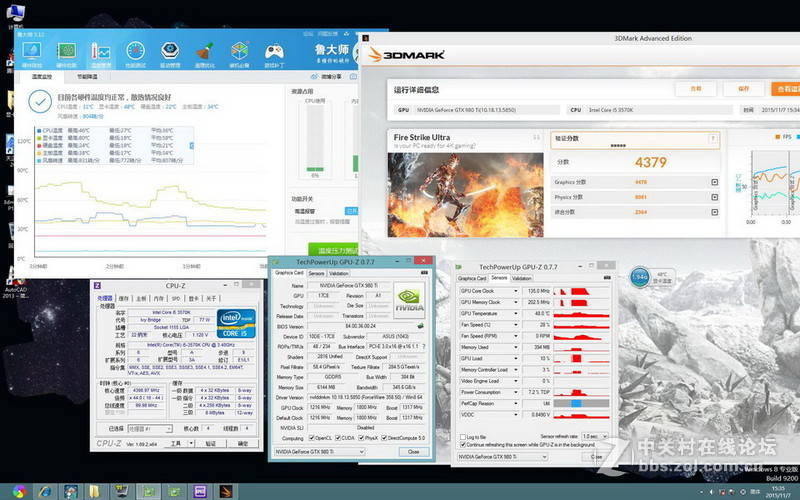
Task: Open Internet Explorer from the taskbar
Action: click(45, 491)
